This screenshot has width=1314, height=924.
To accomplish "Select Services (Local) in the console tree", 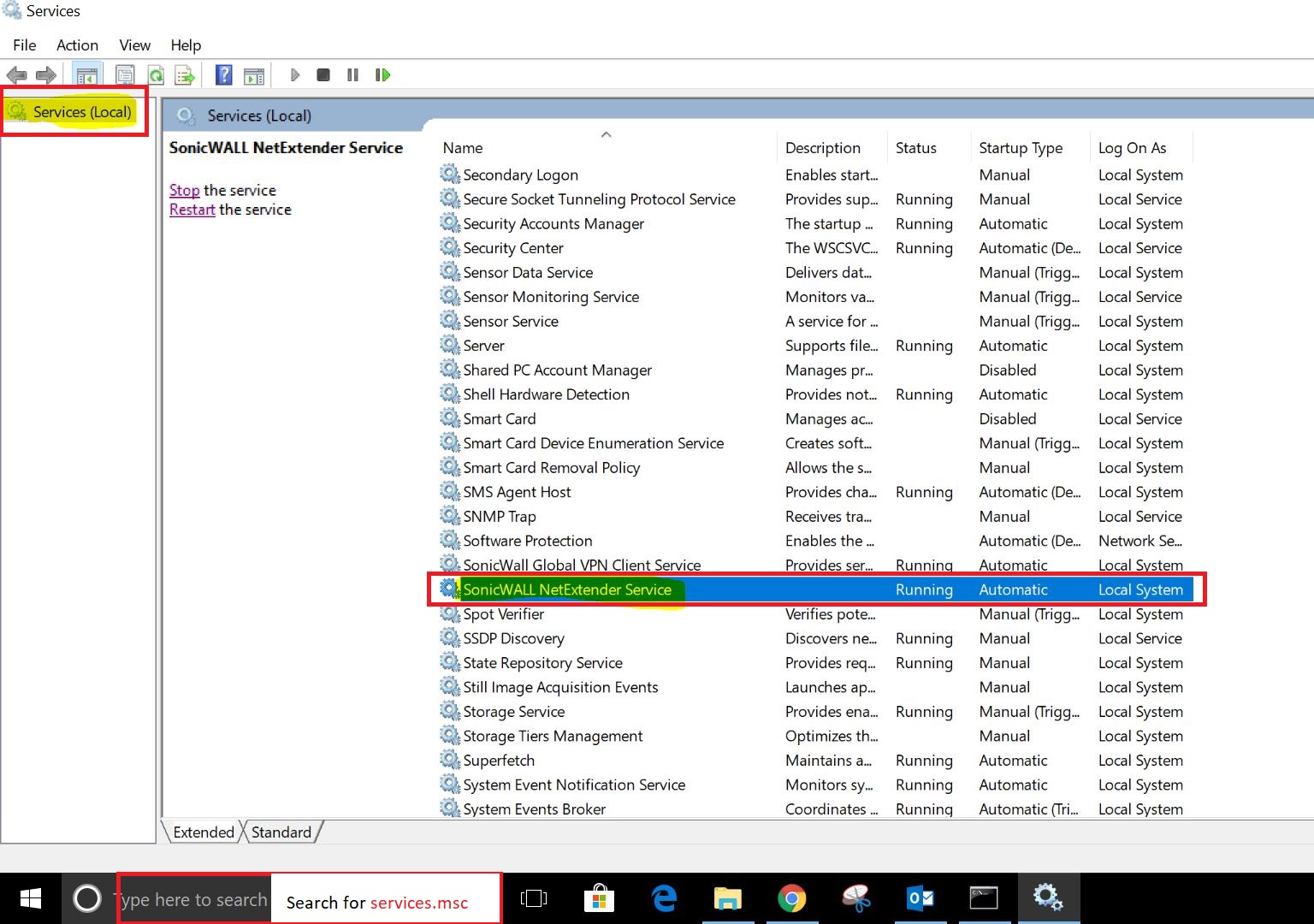I will [x=82, y=112].
